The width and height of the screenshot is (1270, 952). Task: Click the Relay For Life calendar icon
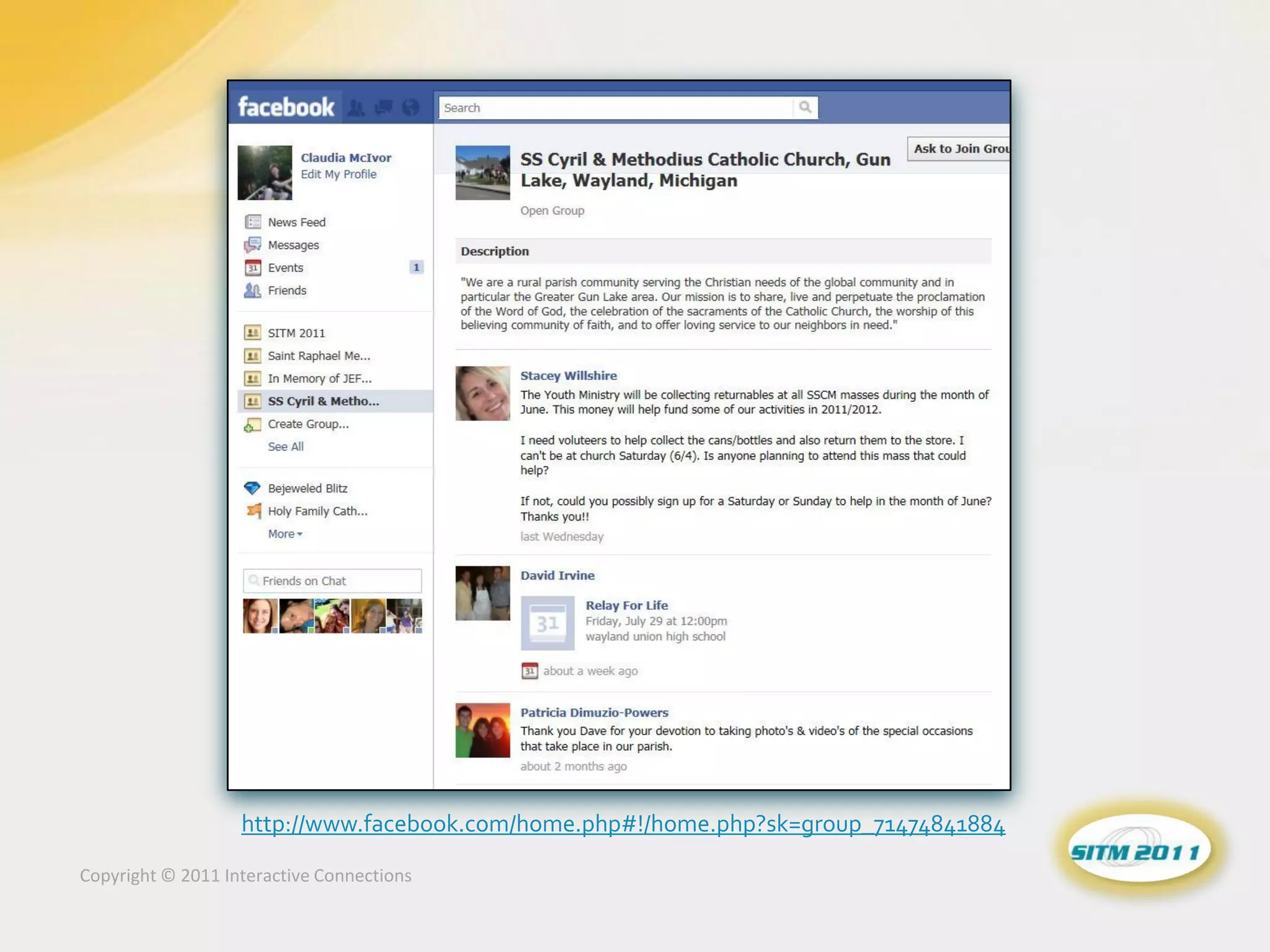point(548,623)
